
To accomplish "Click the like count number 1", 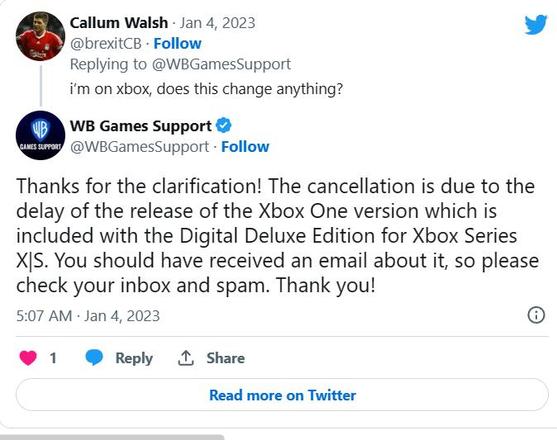I will [53, 358].
